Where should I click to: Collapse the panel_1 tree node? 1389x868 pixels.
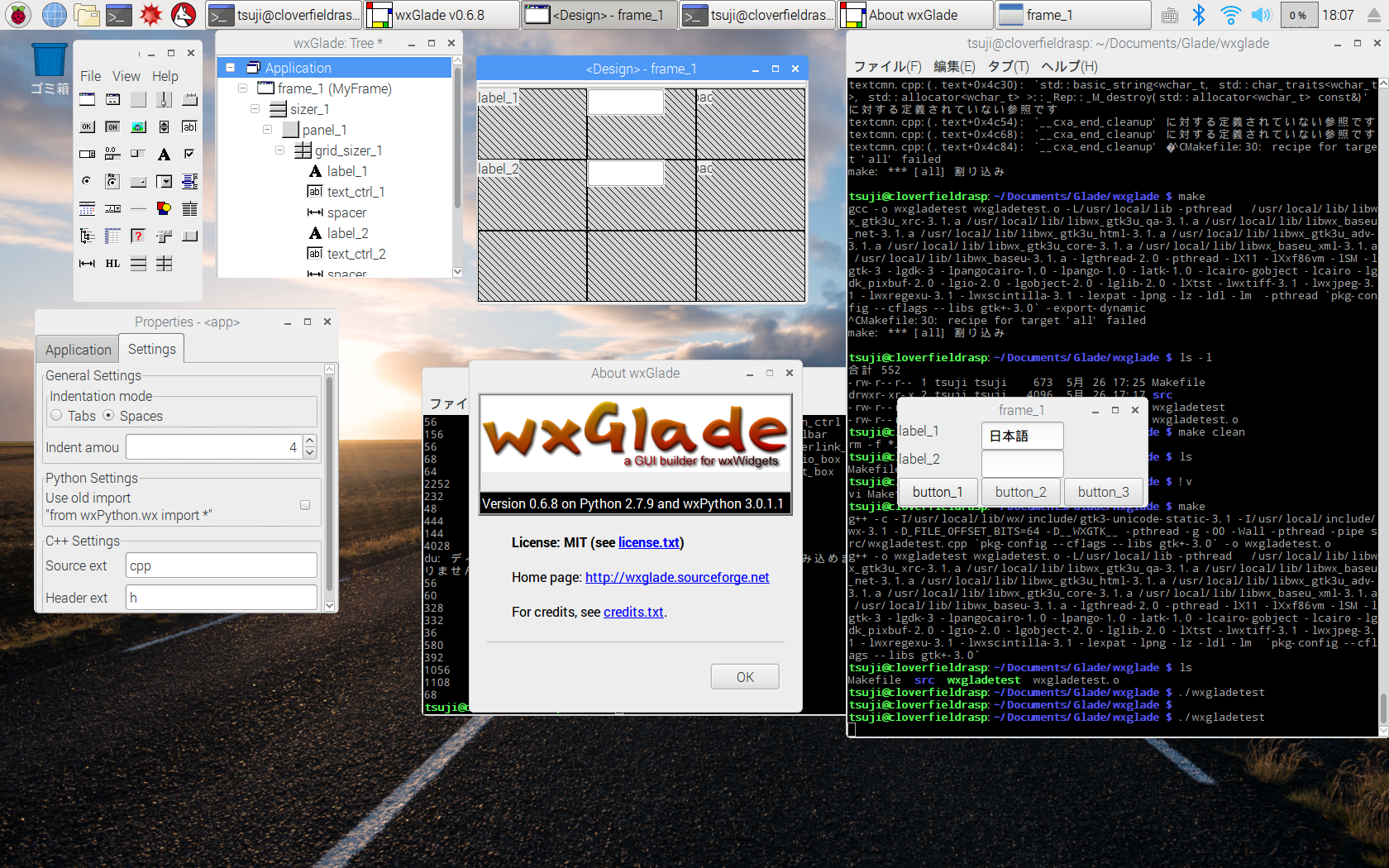pyautogui.click(x=267, y=130)
